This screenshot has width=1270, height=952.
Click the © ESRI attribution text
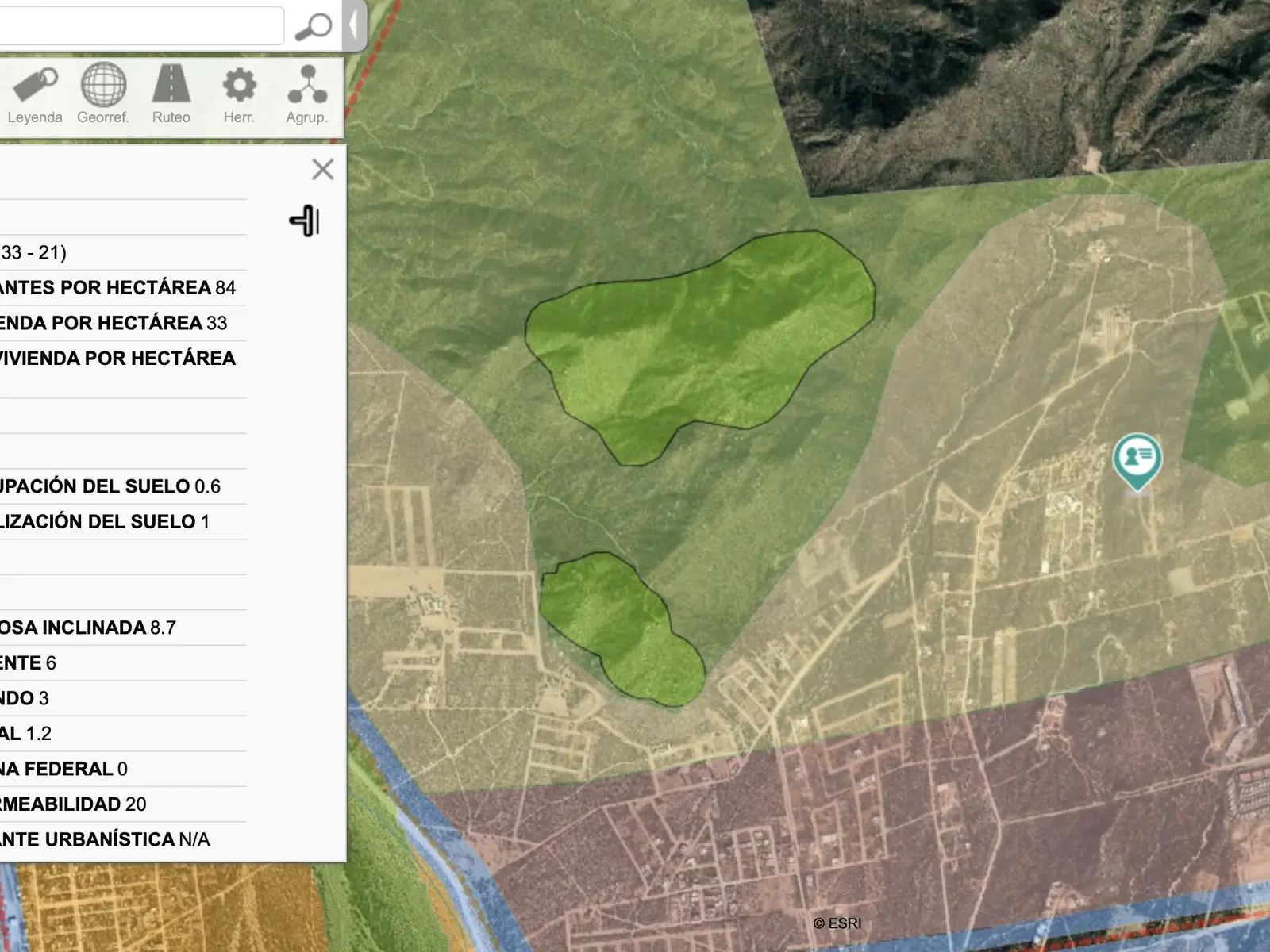837,923
